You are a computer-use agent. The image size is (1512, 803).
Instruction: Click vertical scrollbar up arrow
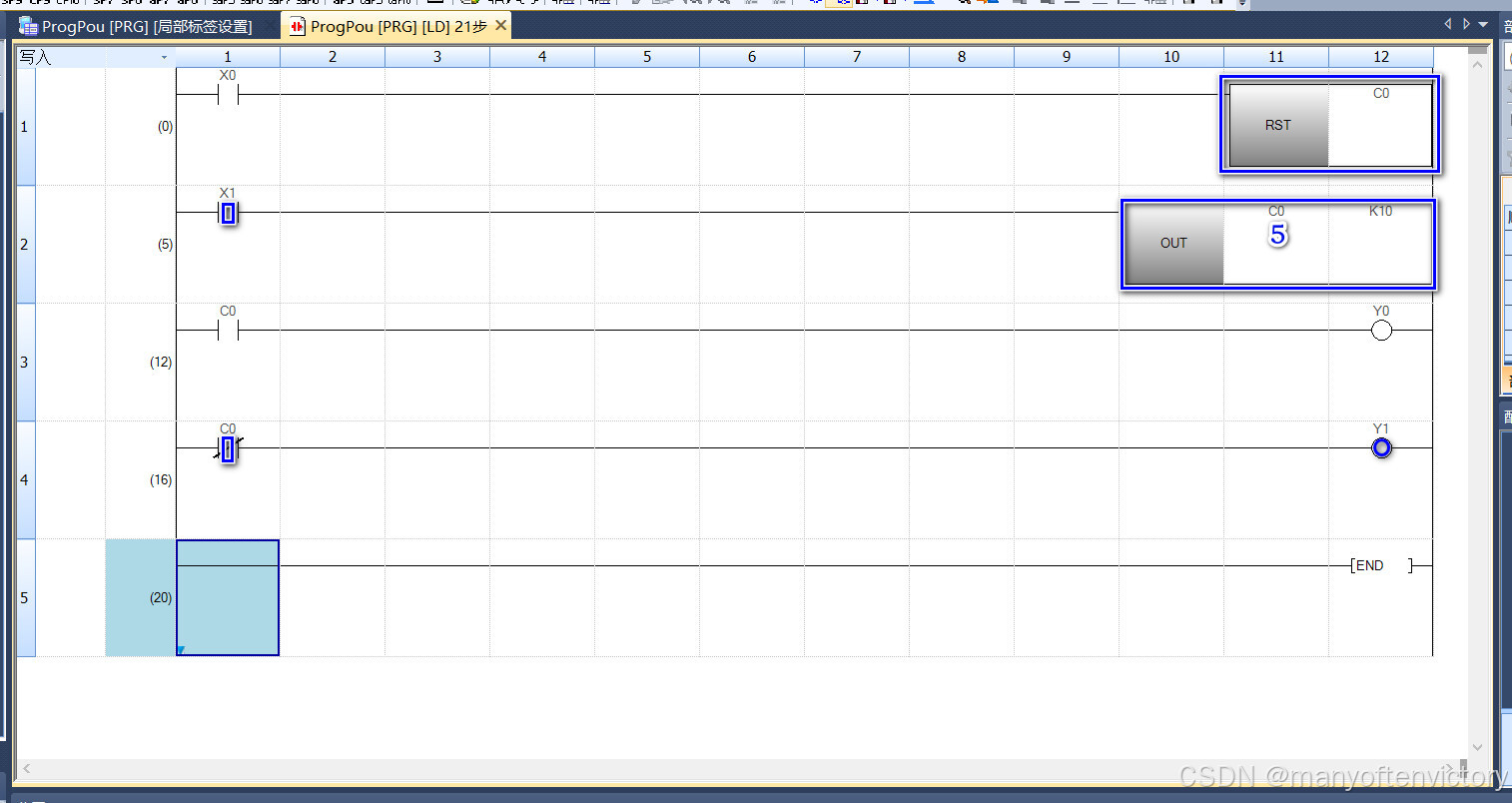pyautogui.click(x=1478, y=64)
